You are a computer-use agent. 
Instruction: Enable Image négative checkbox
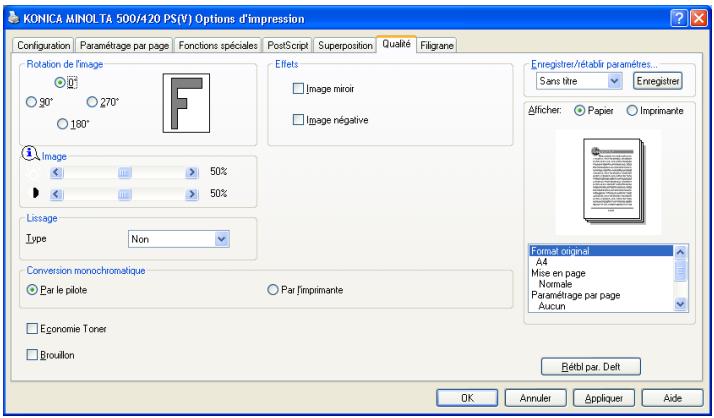point(298,120)
